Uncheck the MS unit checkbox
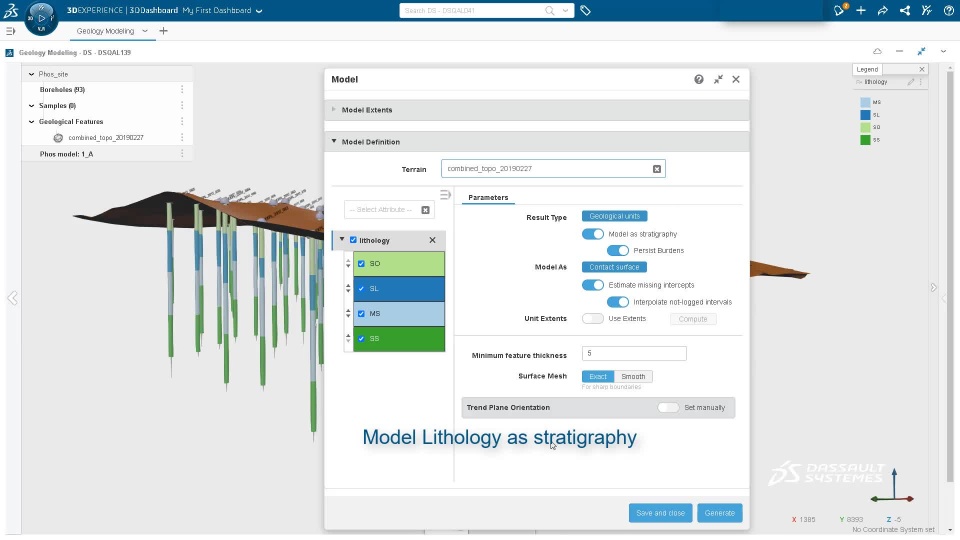 [361, 313]
